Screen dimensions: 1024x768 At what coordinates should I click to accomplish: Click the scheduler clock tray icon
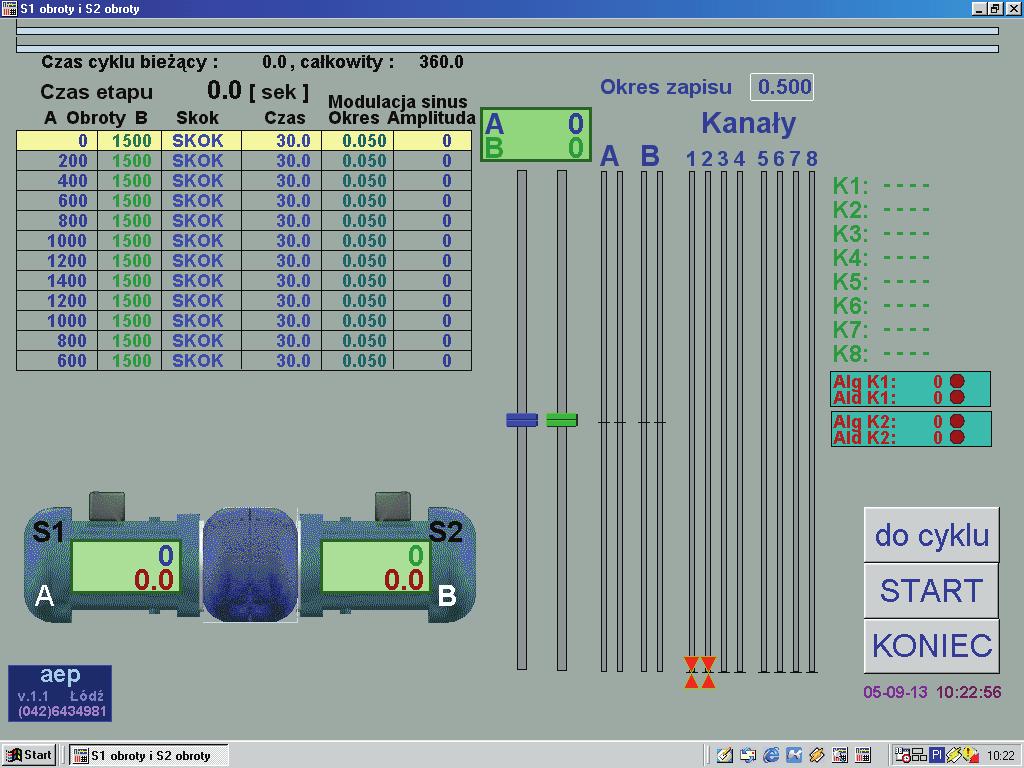(903, 755)
